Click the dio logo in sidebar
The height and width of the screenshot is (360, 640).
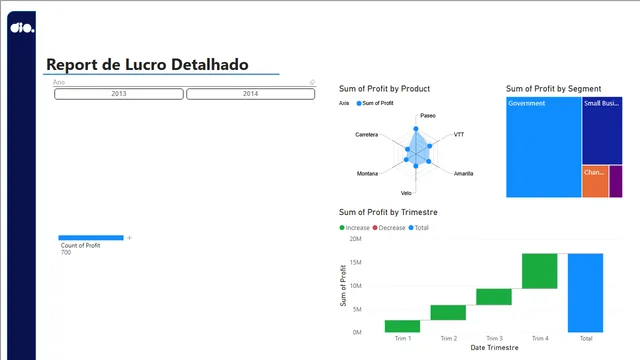[x=22, y=28]
